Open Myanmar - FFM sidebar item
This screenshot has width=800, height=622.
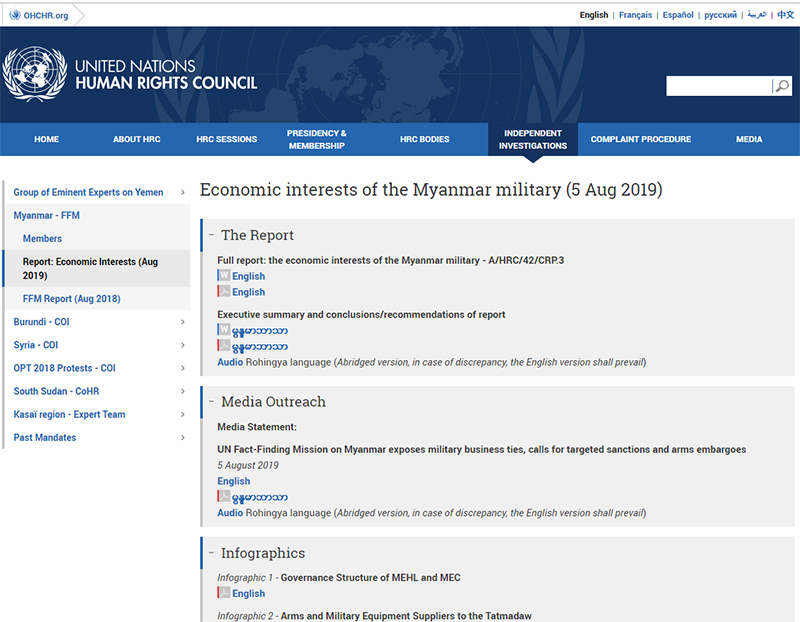pyautogui.click(x=46, y=215)
